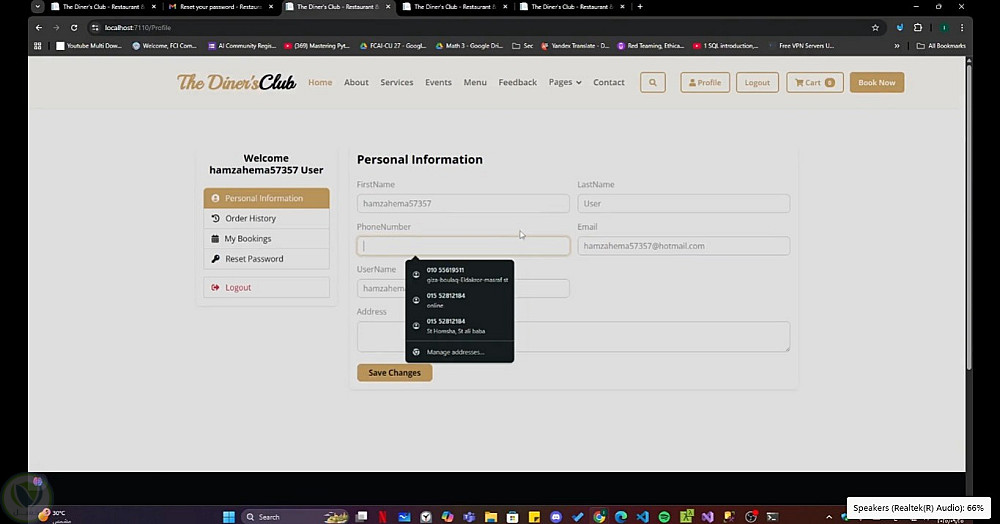
Task: Click Windows taskbar Search box
Action: (x=295, y=516)
